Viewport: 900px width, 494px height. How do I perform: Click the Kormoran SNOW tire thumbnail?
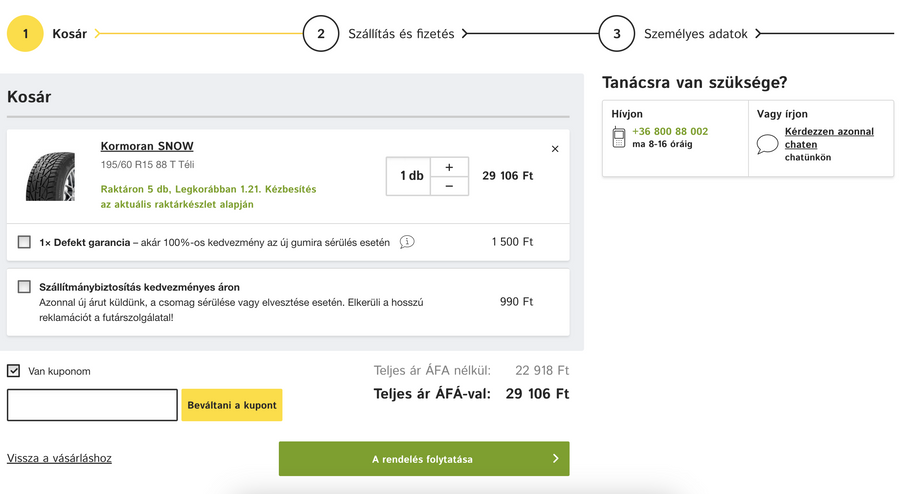click(x=50, y=175)
